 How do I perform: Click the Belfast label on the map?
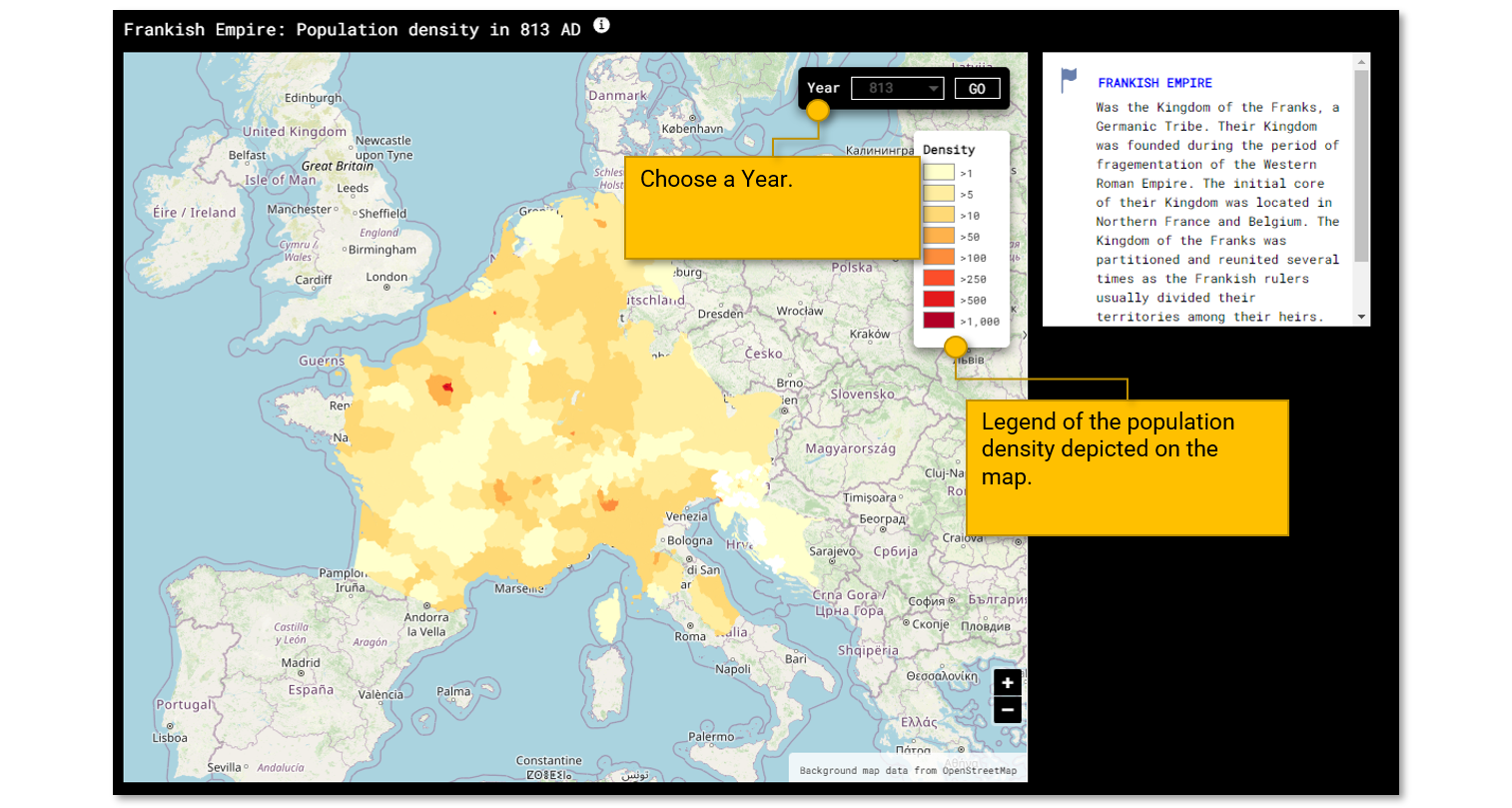[247, 155]
